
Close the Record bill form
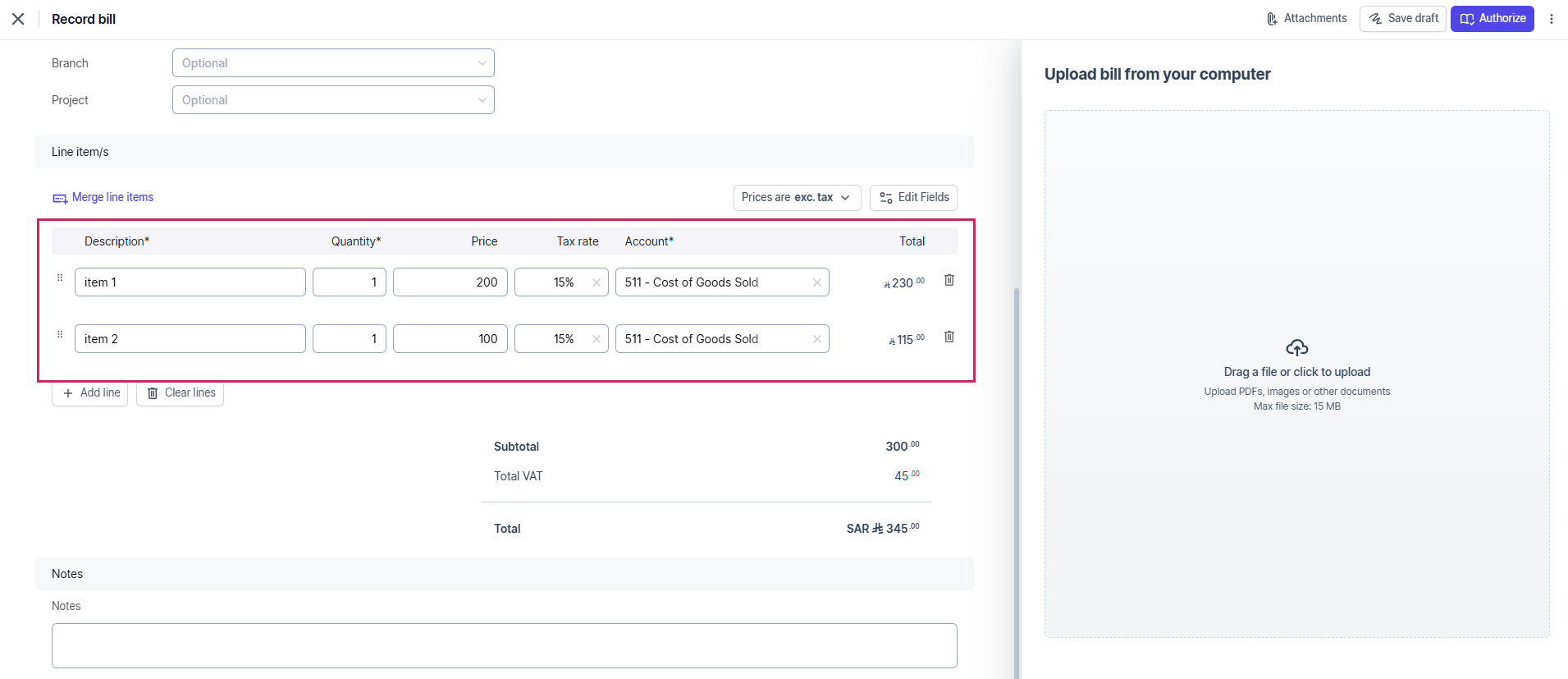pyautogui.click(x=18, y=19)
